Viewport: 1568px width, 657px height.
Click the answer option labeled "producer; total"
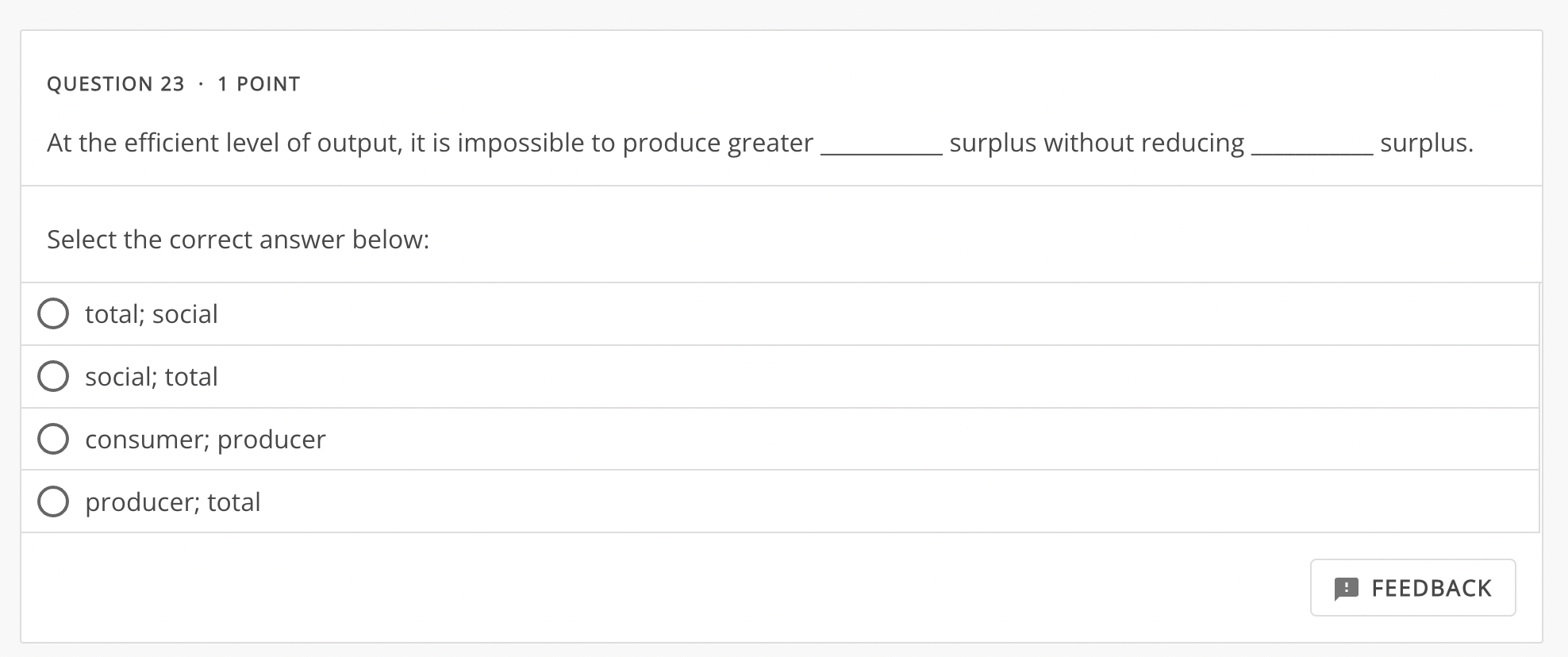(173, 501)
